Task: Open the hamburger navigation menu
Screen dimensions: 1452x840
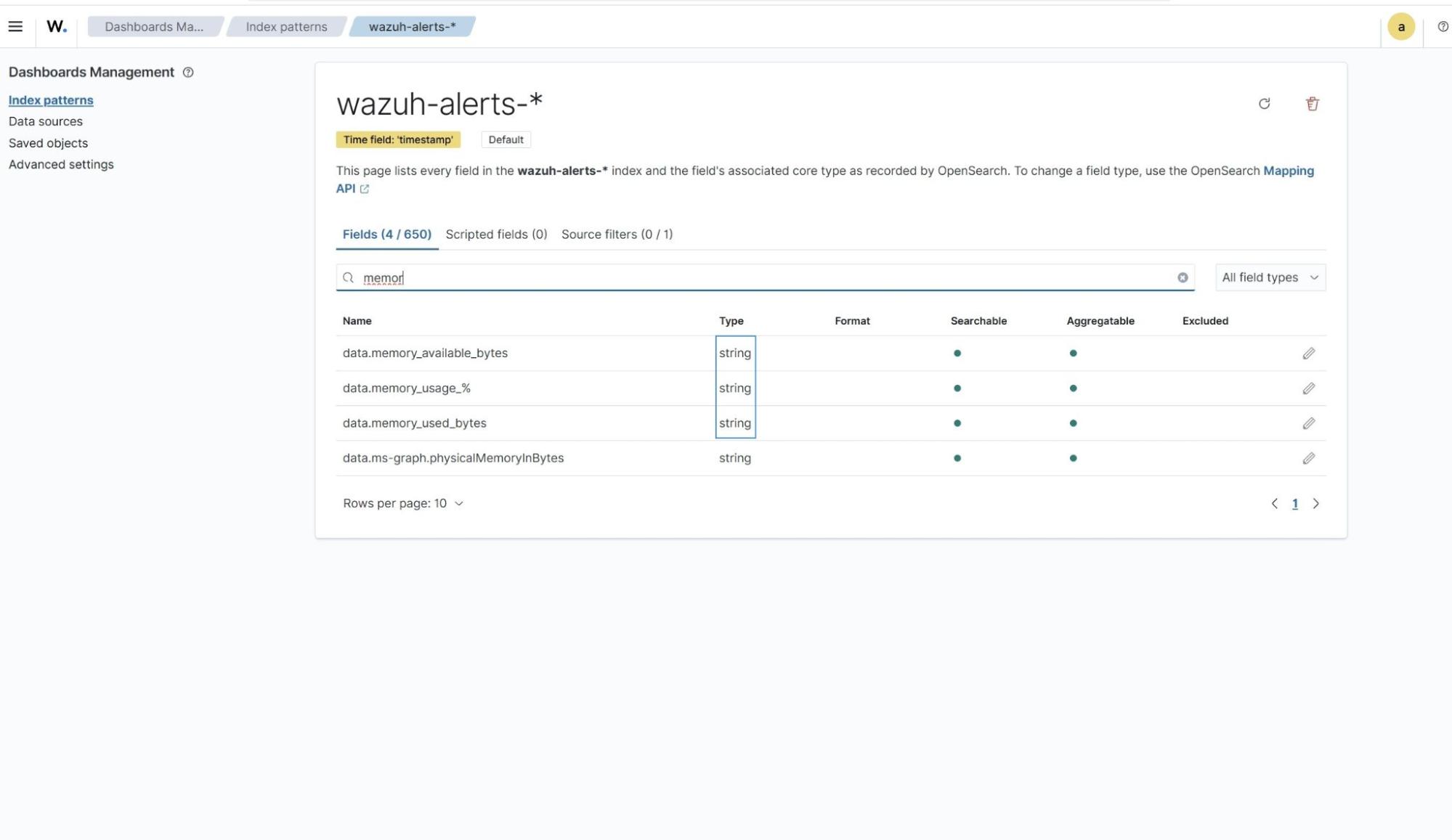Action: 15,27
